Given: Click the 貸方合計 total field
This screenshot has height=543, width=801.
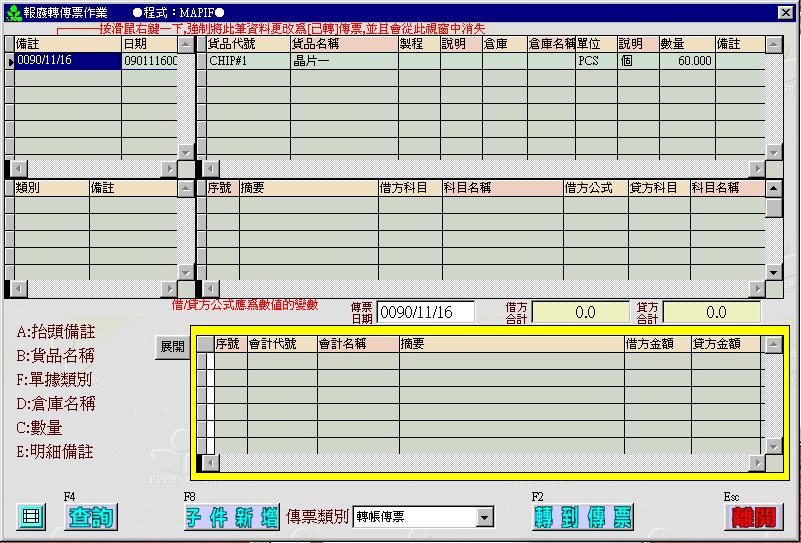Looking at the screenshot, I should point(711,313).
